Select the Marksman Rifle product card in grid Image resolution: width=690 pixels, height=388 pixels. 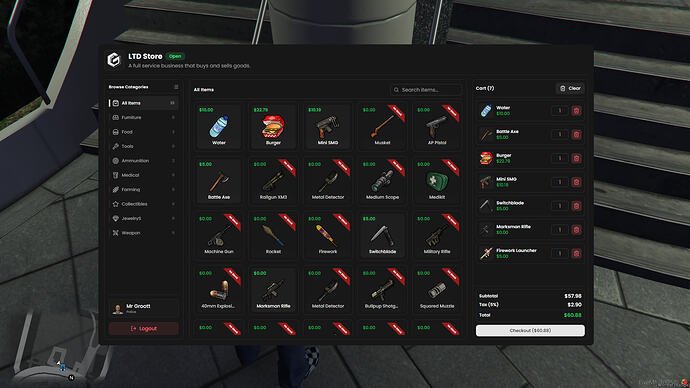point(273,290)
